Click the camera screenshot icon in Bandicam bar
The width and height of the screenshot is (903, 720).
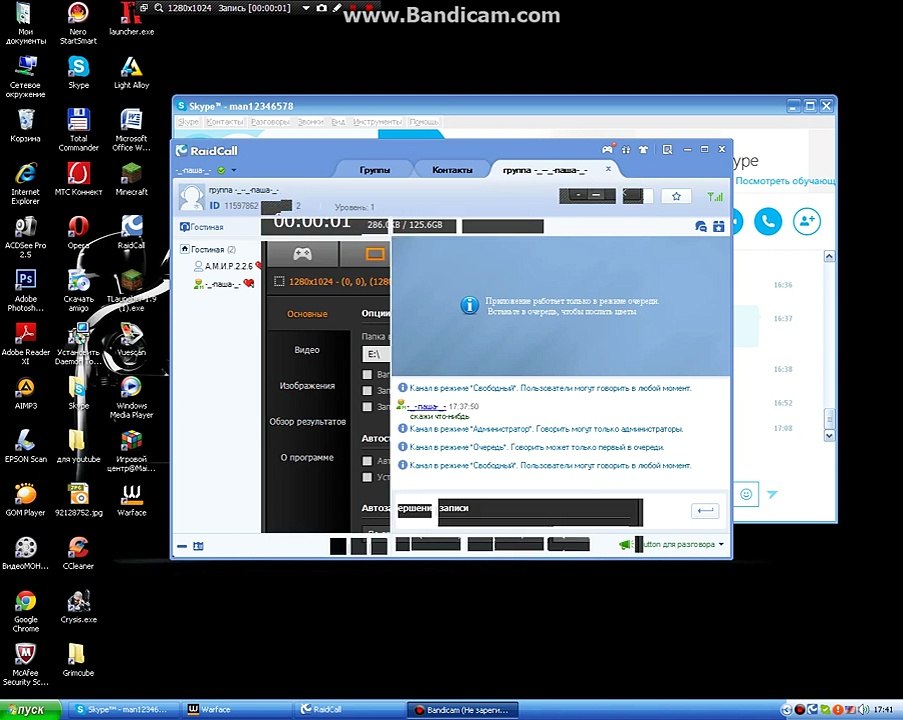[322, 8]
